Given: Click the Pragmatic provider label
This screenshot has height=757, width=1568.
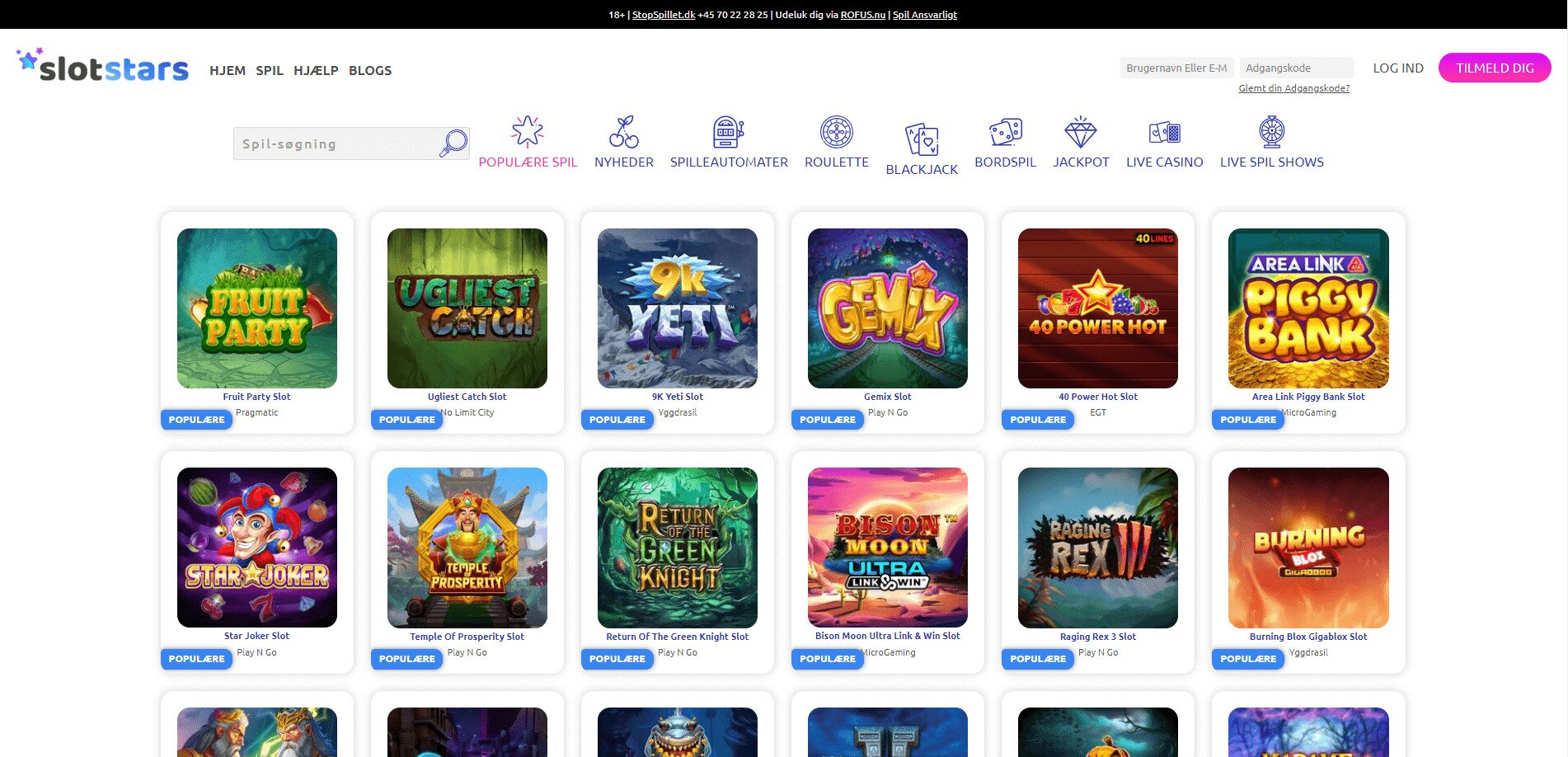Looking at the screenshot, I should tap(257, 412).
